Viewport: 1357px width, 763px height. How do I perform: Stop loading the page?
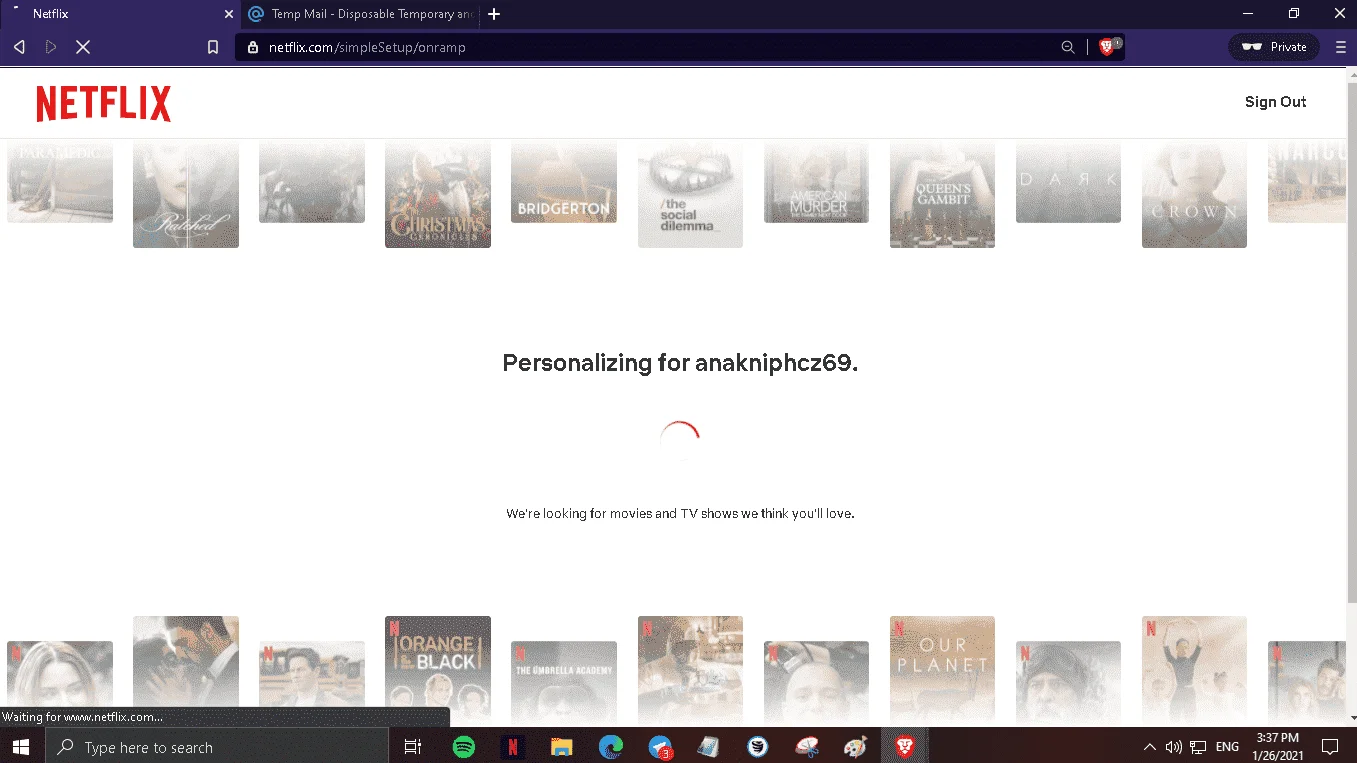(x=83, y=47)
